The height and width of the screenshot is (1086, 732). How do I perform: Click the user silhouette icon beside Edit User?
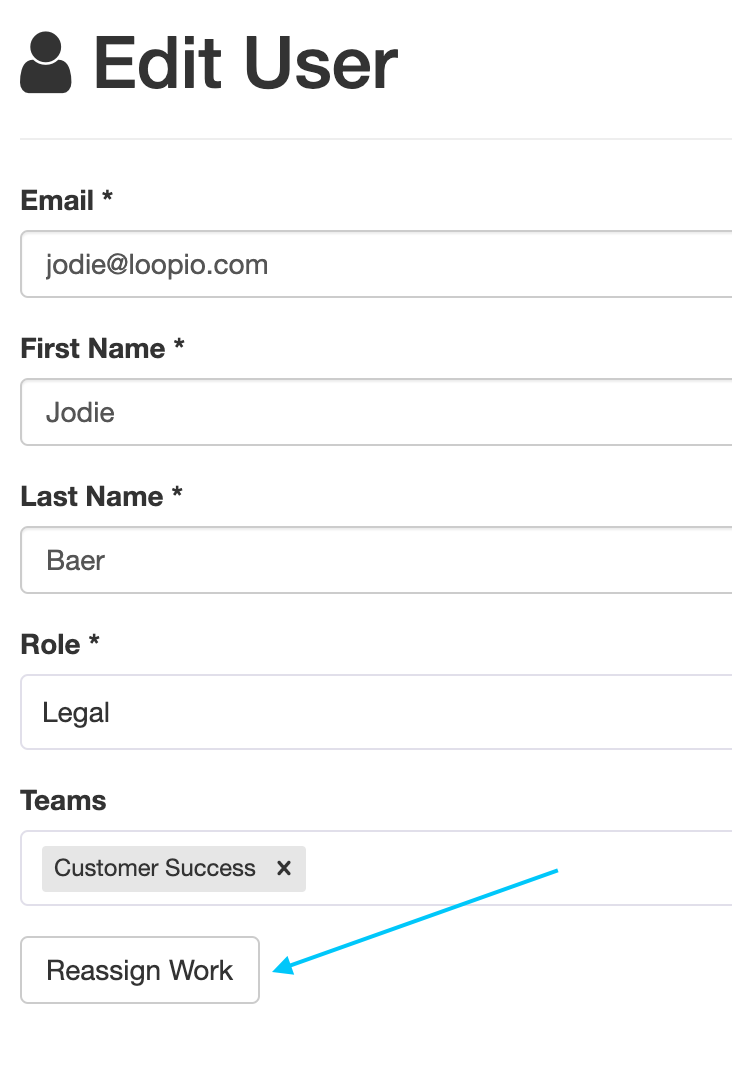point(46,62)
